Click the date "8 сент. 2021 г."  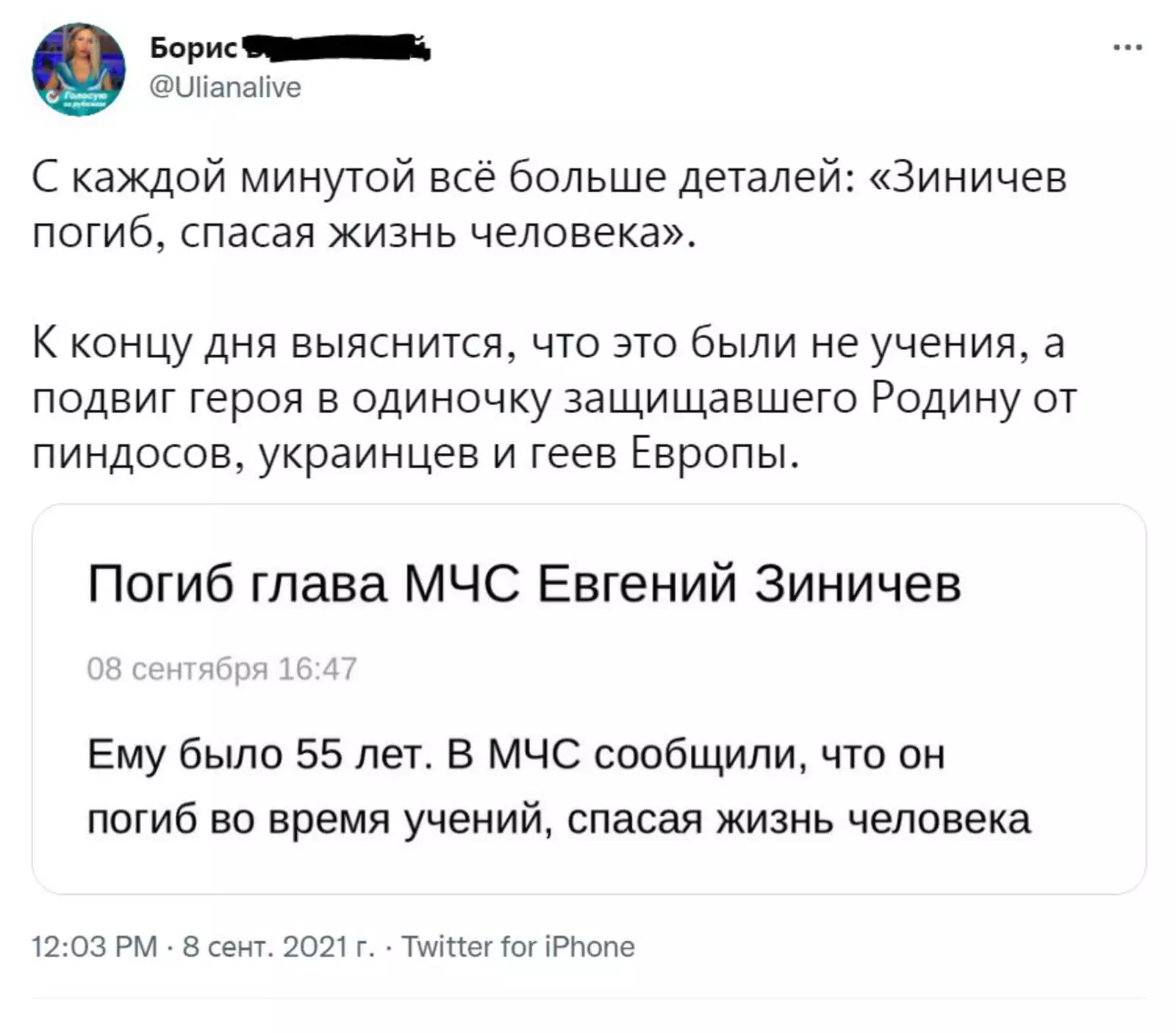[x=278, y=947]
